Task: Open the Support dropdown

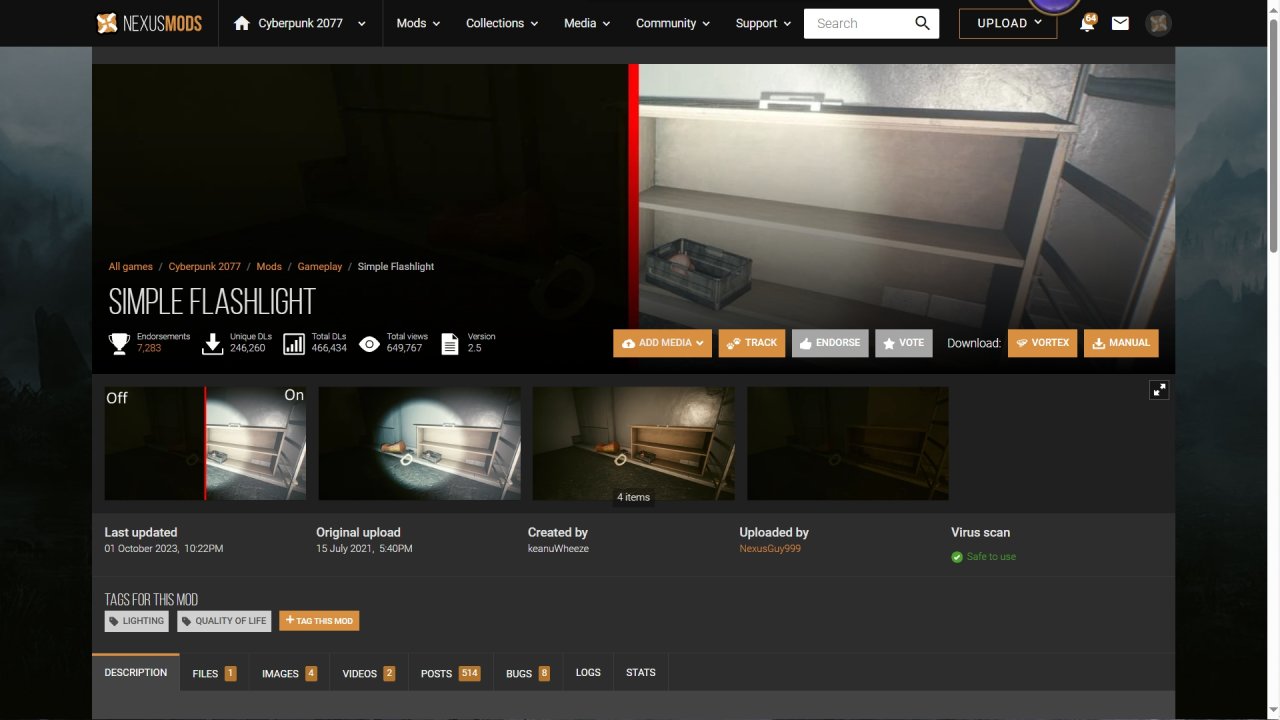Action: click(763, 23)
